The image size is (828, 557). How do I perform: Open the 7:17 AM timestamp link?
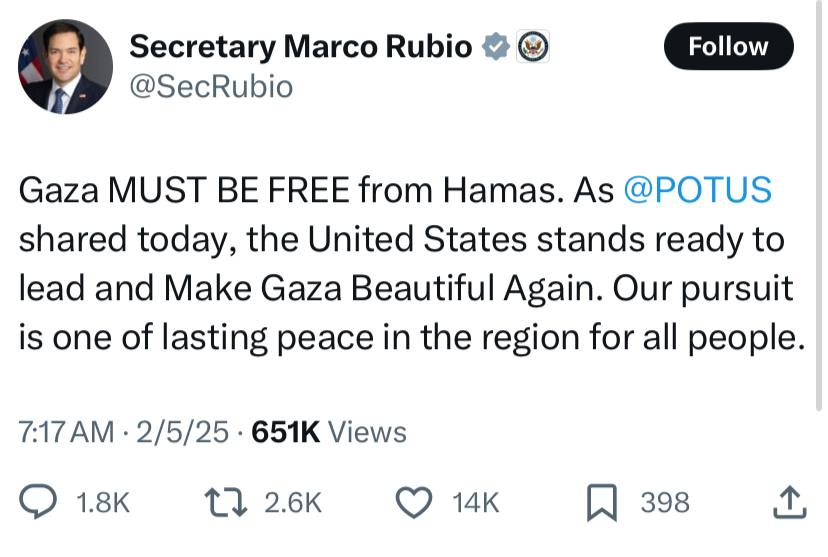(x=66, y=432)
